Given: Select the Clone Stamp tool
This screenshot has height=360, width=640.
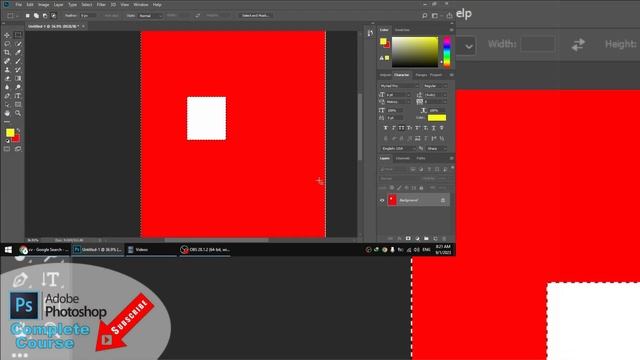Looking at the screenshot, I should coord(7,70).
